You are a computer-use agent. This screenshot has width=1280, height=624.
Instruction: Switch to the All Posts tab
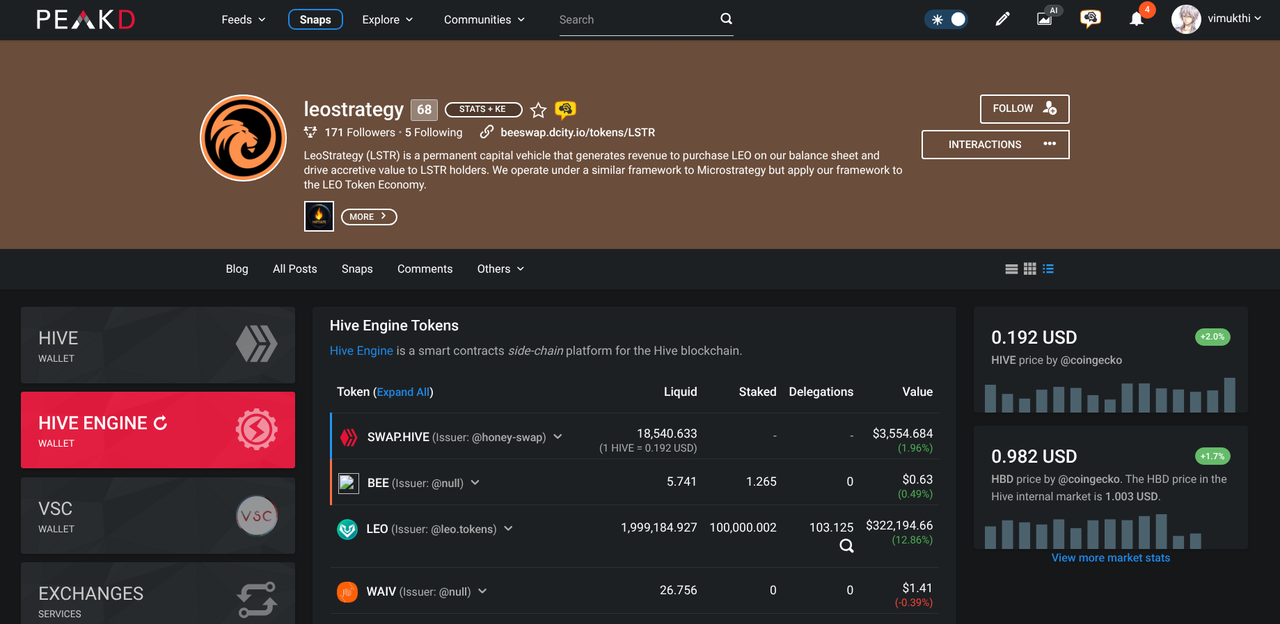[x=295, y=269]
